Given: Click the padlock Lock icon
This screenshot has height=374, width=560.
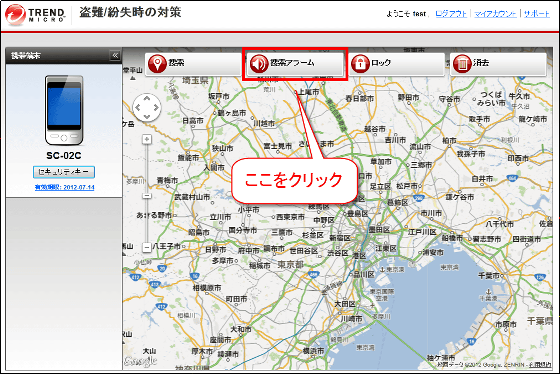Looking at the screenshot, I should coord(360,64).
